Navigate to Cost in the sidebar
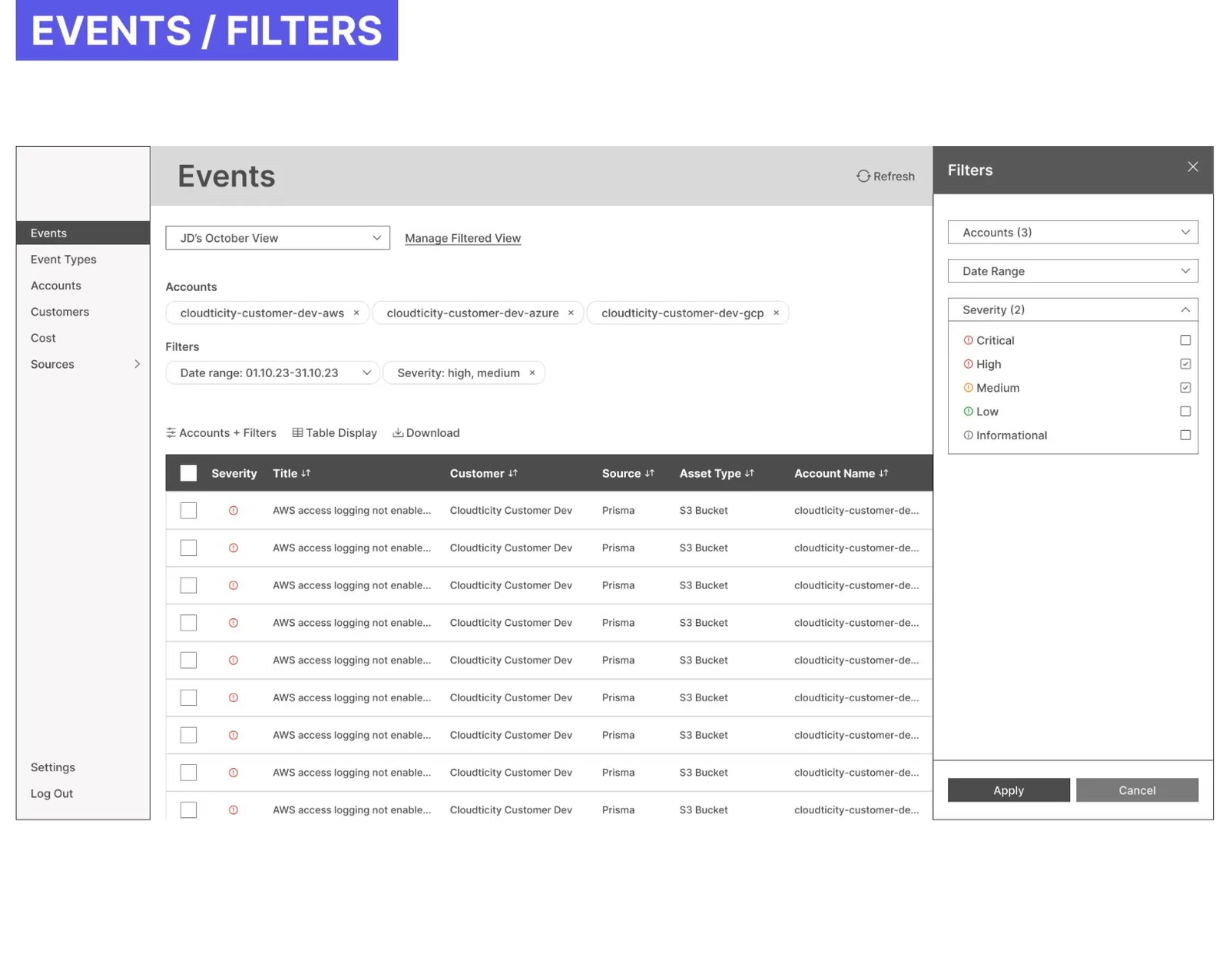 click(x=43, y=338)
